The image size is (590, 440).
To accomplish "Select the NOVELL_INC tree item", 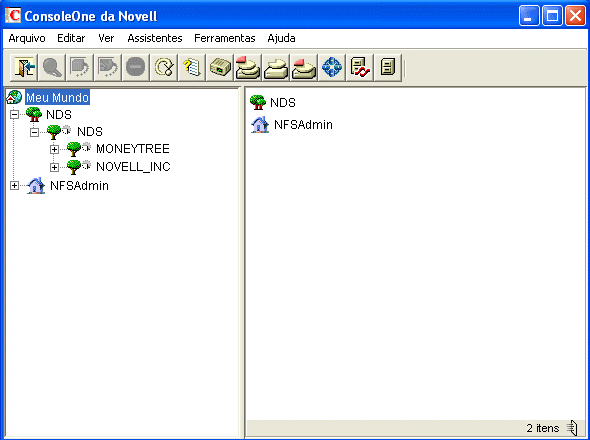I will tap(133, 166).
